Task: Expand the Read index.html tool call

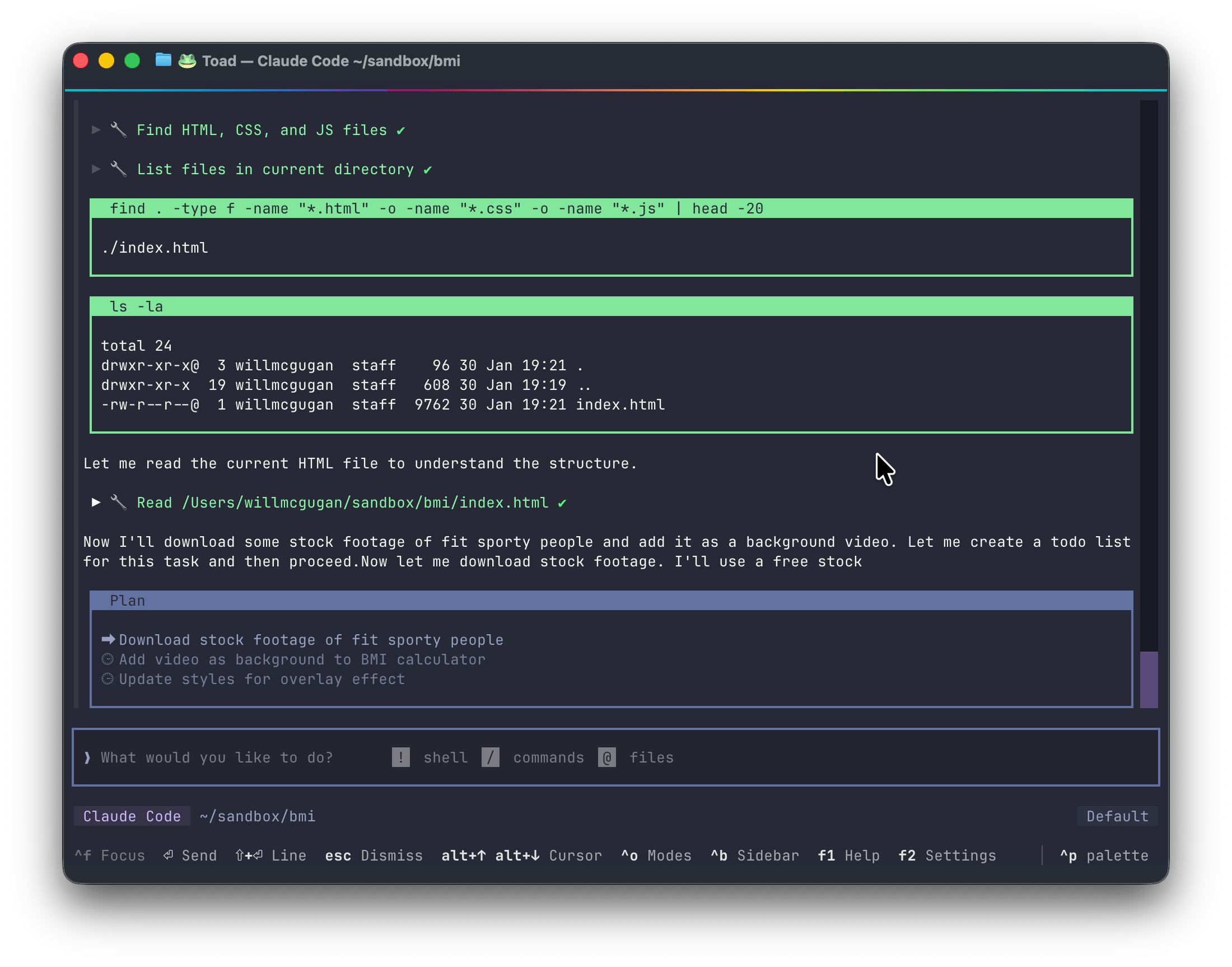Action: click(96, 502)
